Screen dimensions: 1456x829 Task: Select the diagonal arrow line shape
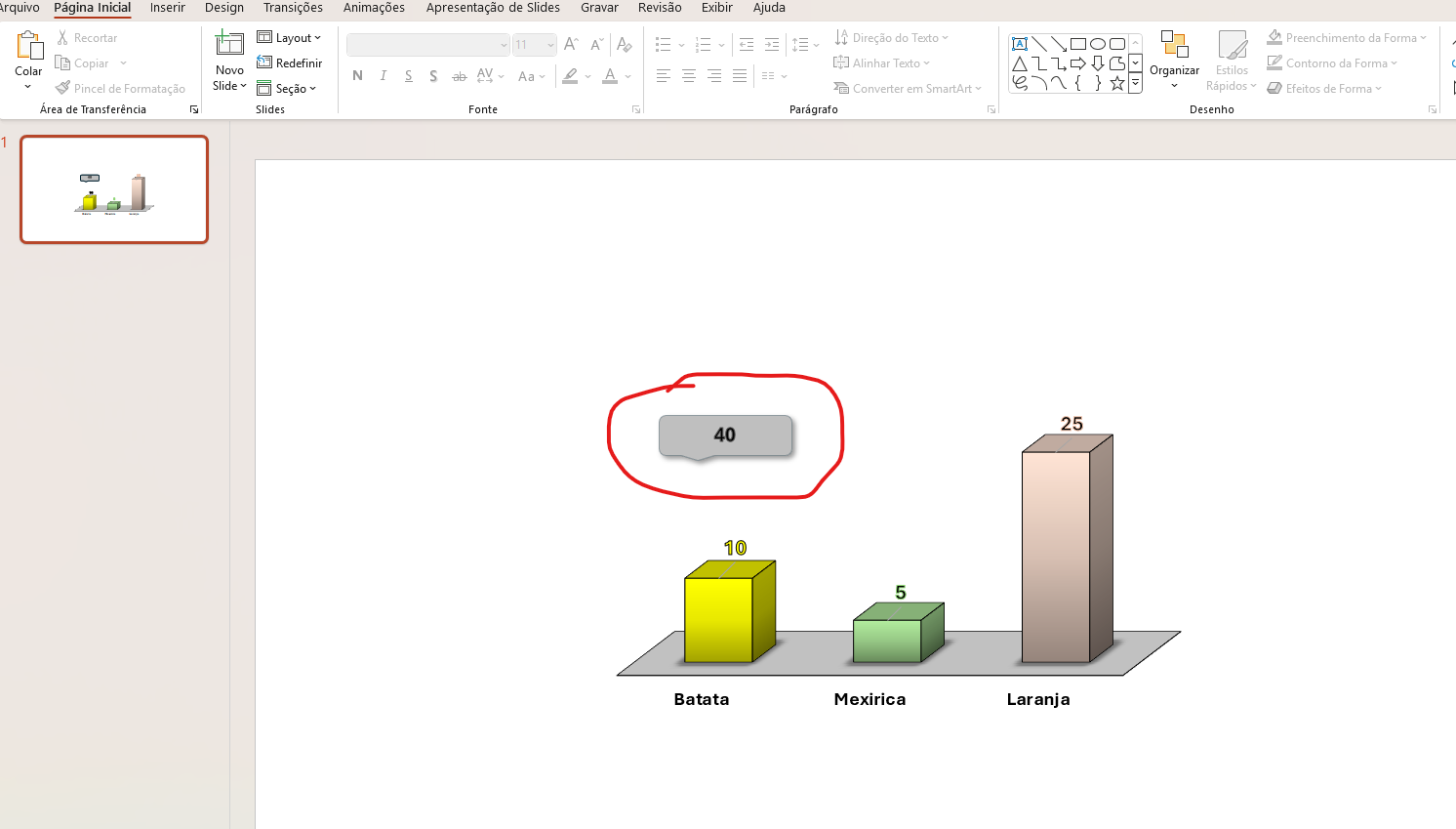(x=1059, y=44)
